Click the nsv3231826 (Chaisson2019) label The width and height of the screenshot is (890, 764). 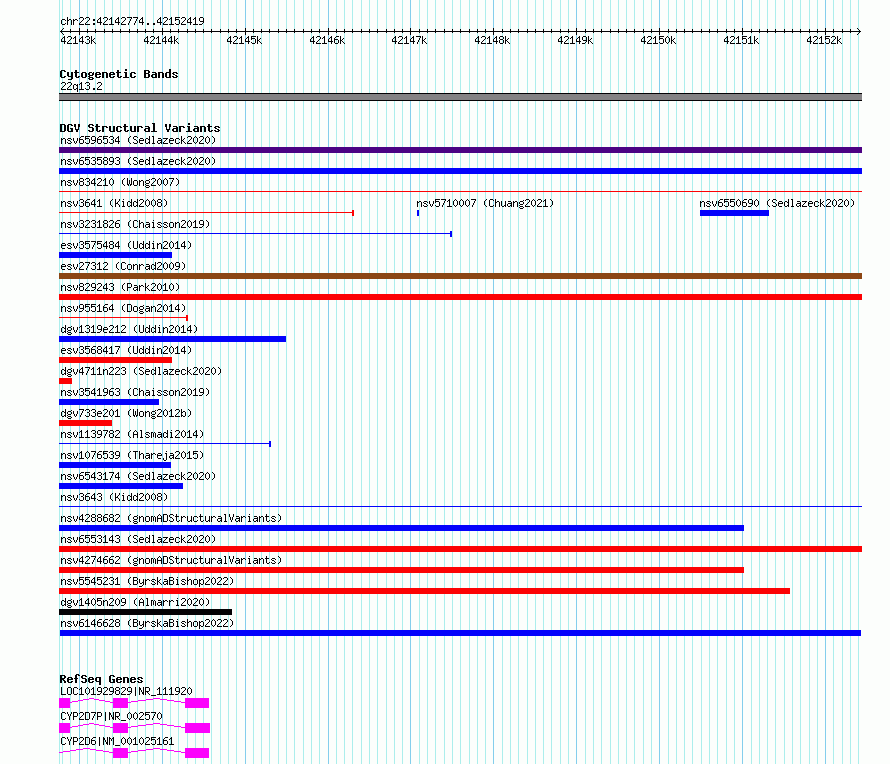tap(135, 224)
